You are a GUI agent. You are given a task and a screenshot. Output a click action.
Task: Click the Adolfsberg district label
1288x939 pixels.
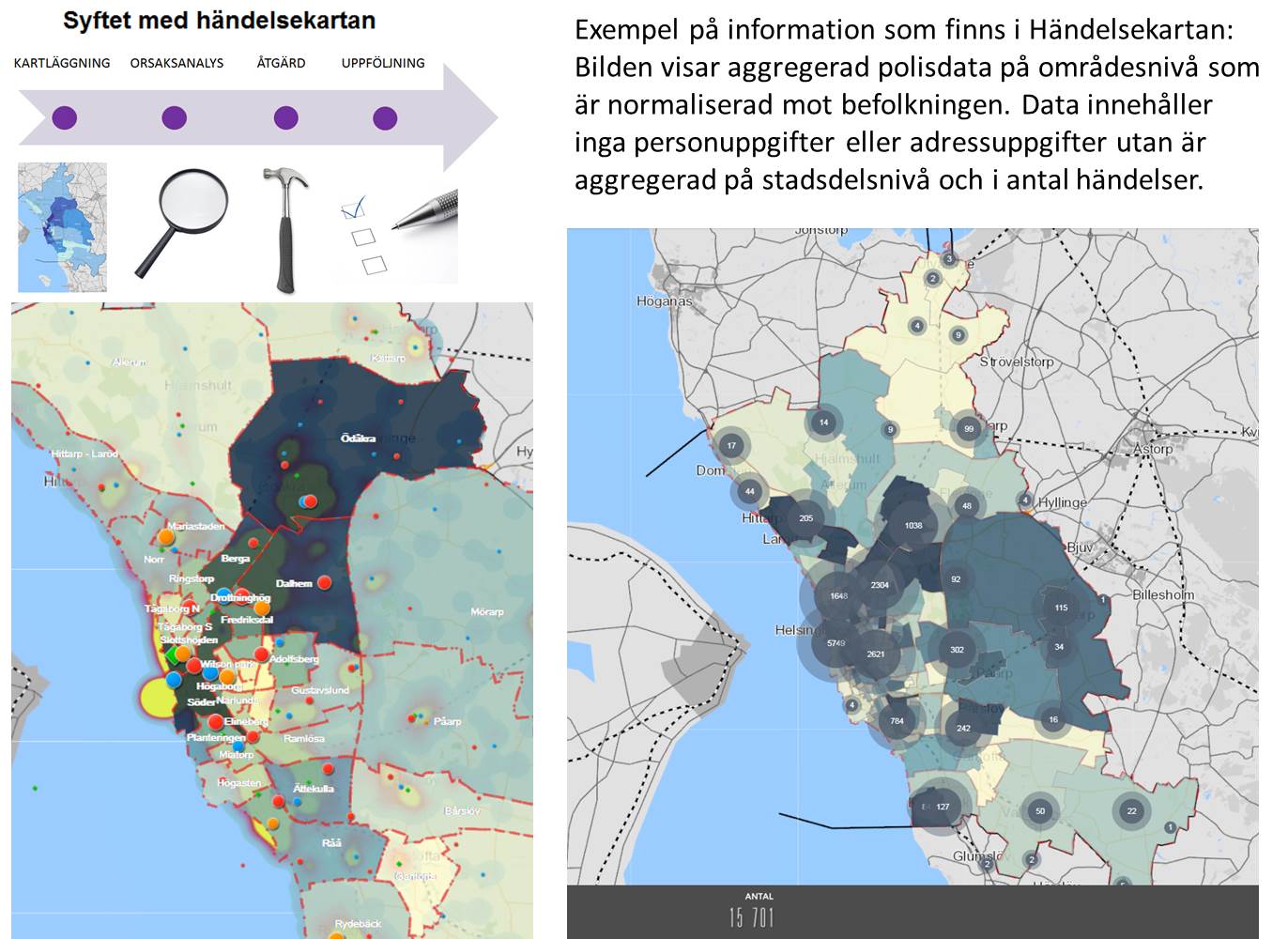point(294,659)
